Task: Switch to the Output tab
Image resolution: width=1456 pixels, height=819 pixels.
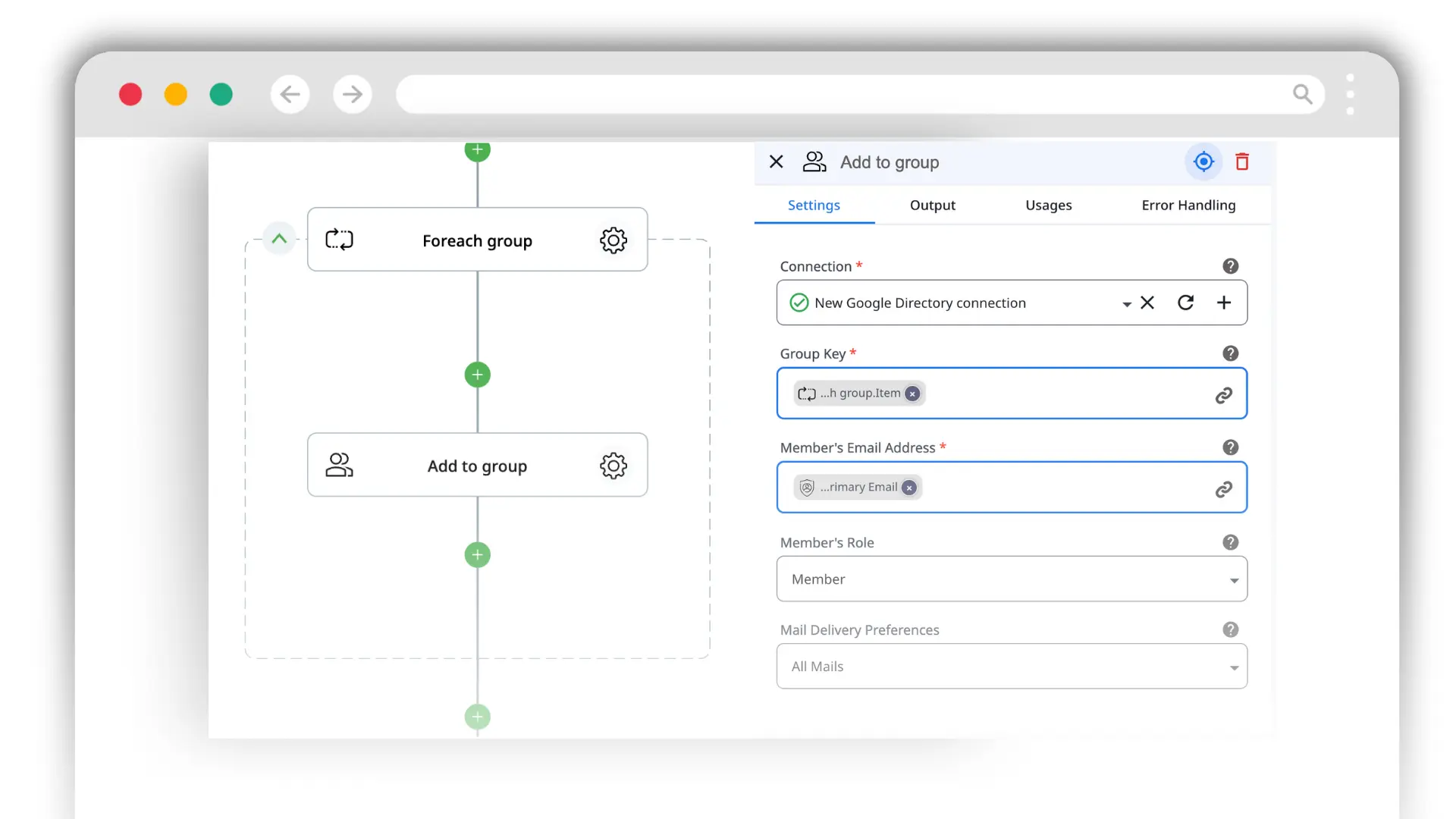Action: [932, 205]
